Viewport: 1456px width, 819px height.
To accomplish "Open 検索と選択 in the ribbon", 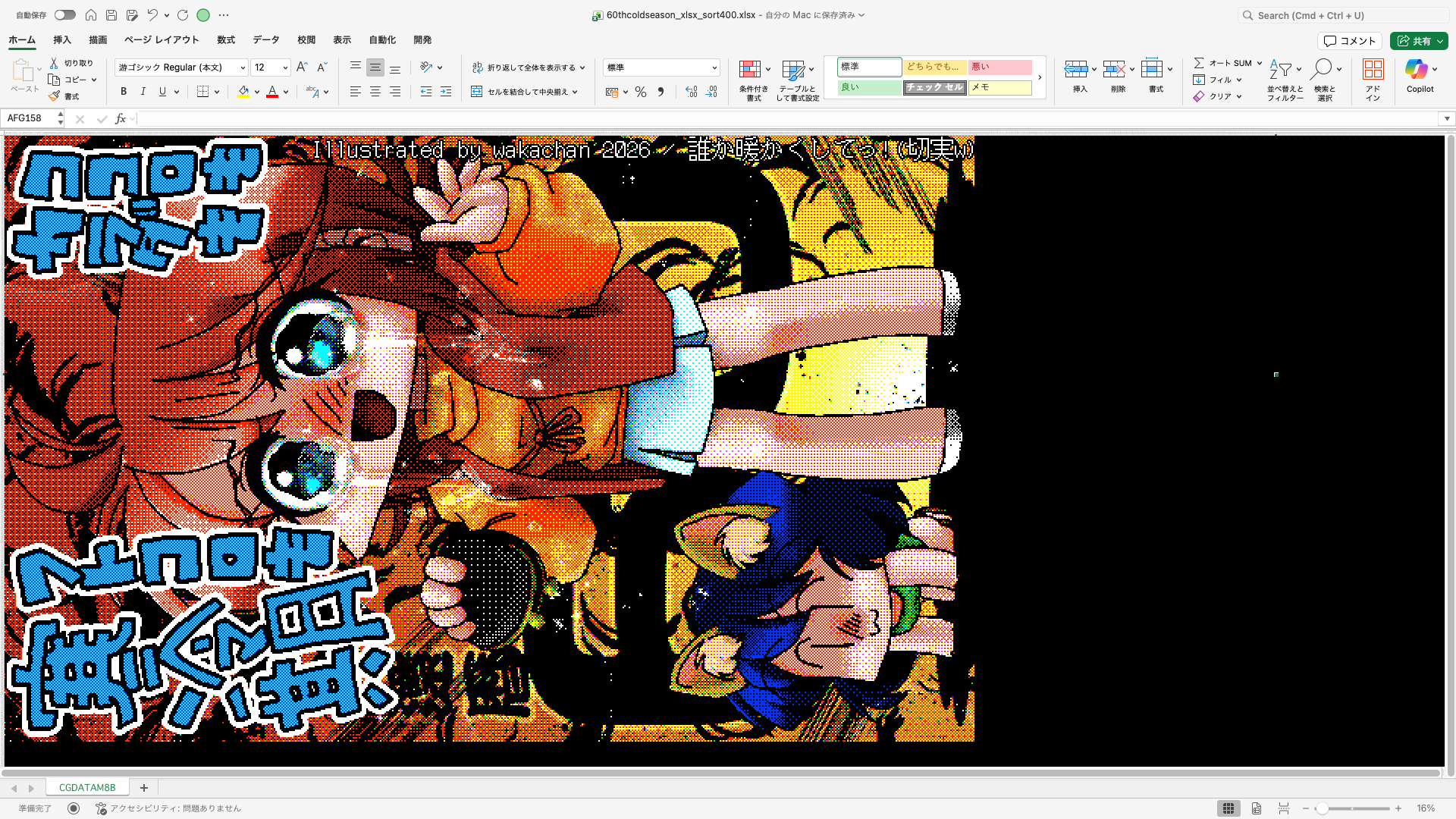I will point(1326,80).
